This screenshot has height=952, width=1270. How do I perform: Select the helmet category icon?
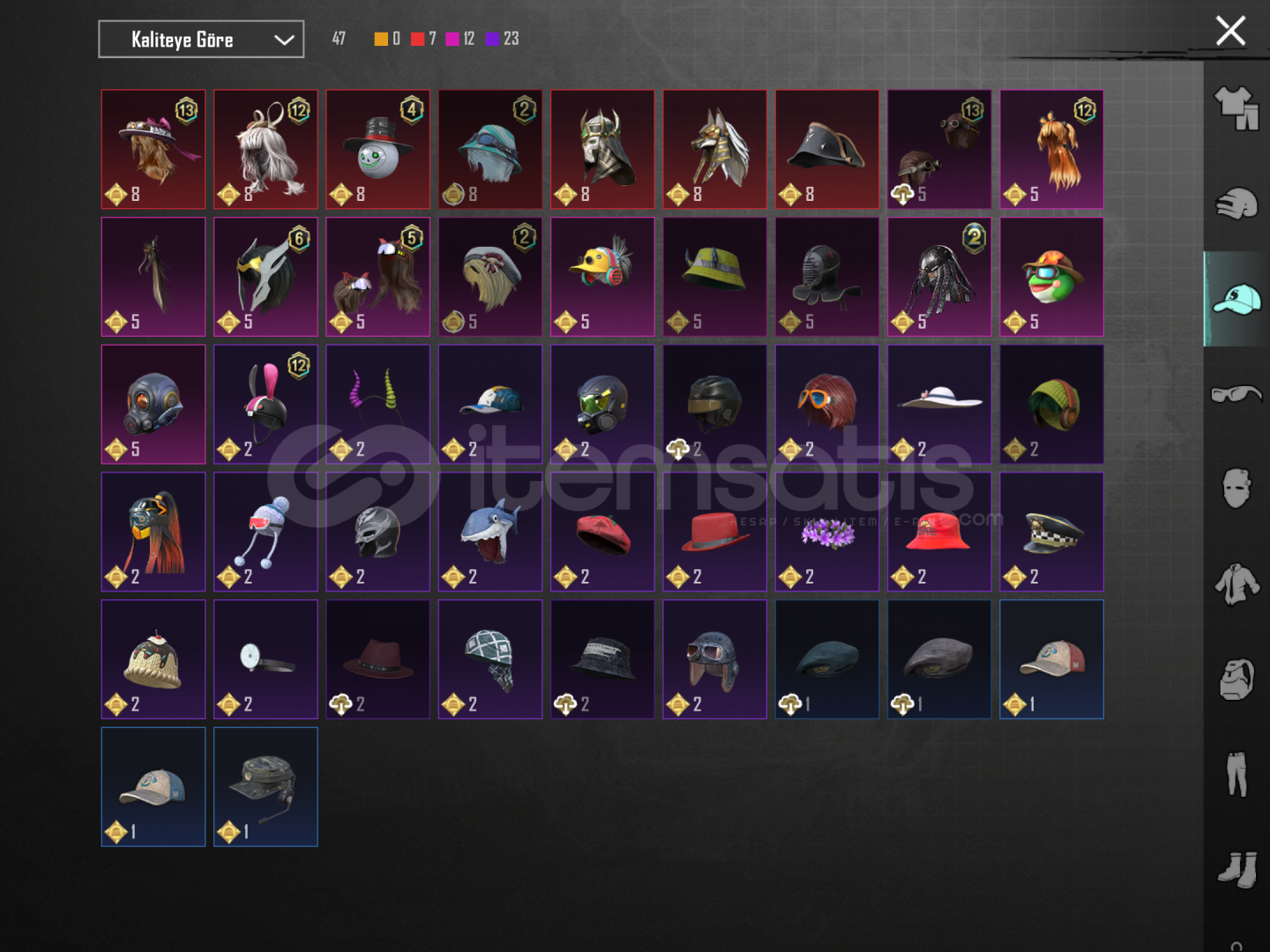[1236, 204]
